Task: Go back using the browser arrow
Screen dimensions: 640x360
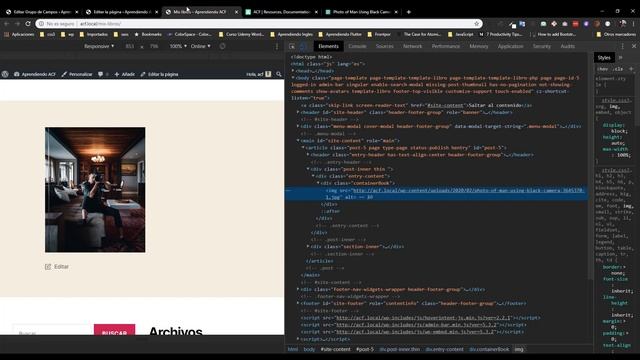Action: (7, 24)
